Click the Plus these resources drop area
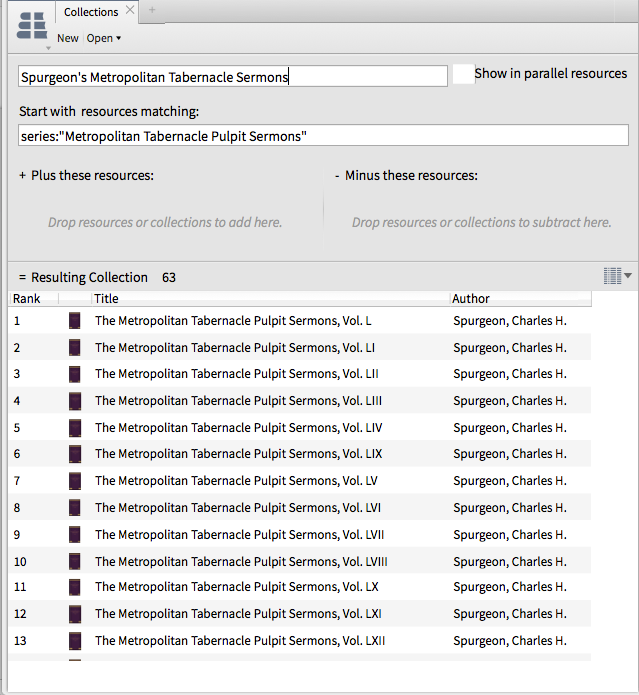 click(165, 222)
